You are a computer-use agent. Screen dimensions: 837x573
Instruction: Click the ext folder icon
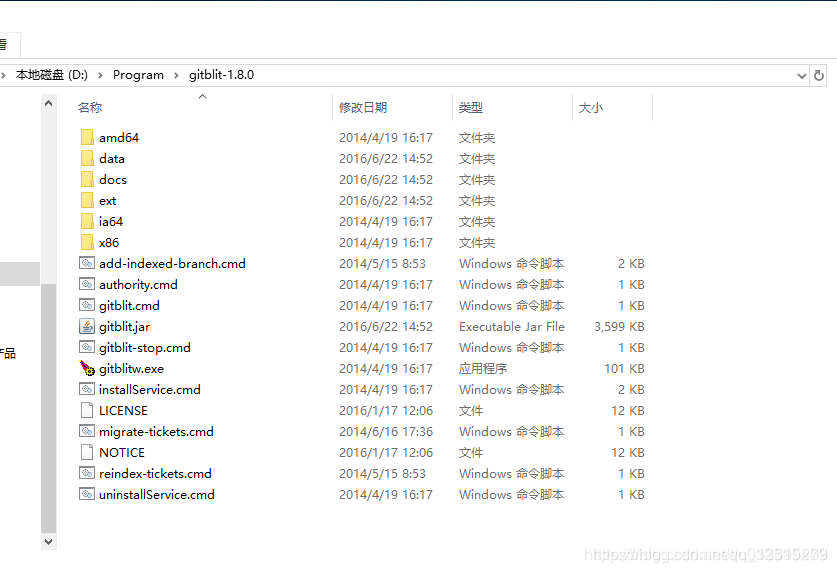tap(87, 200)
